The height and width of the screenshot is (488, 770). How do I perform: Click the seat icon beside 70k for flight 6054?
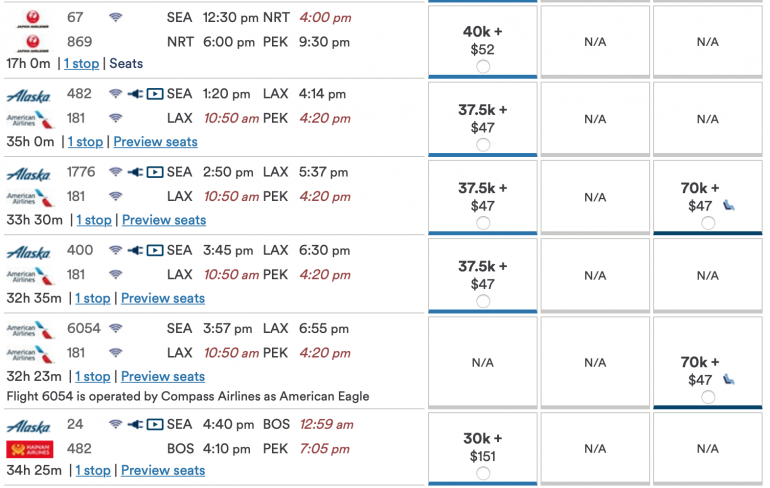tap(729, 380)
